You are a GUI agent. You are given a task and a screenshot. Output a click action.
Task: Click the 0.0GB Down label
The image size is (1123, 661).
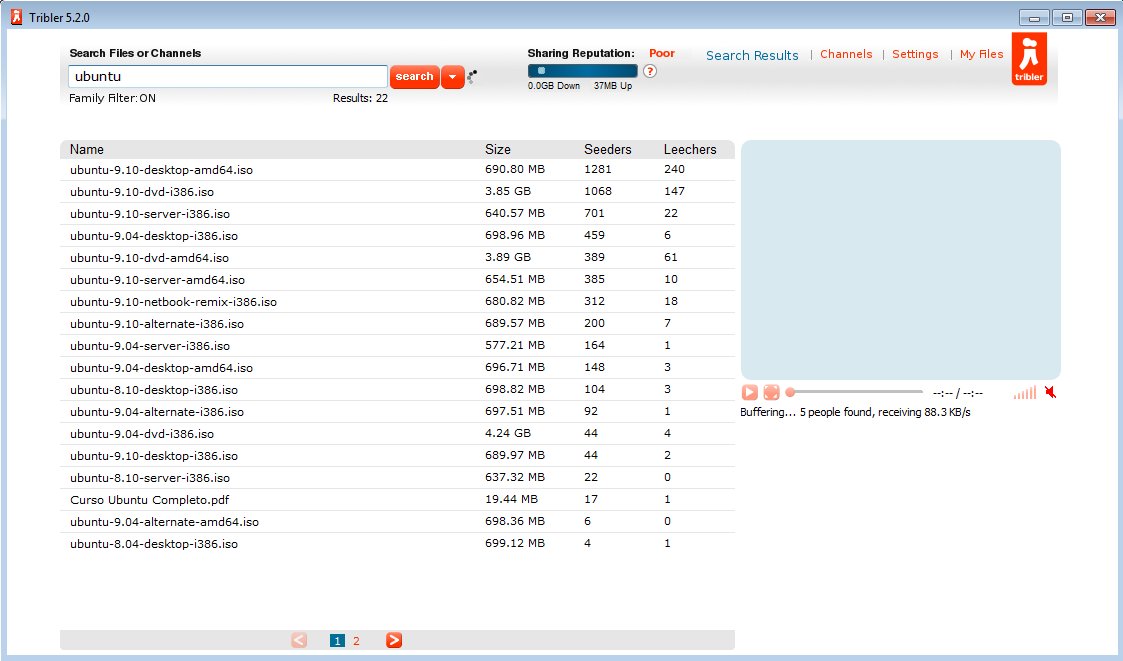pos(554,86)
